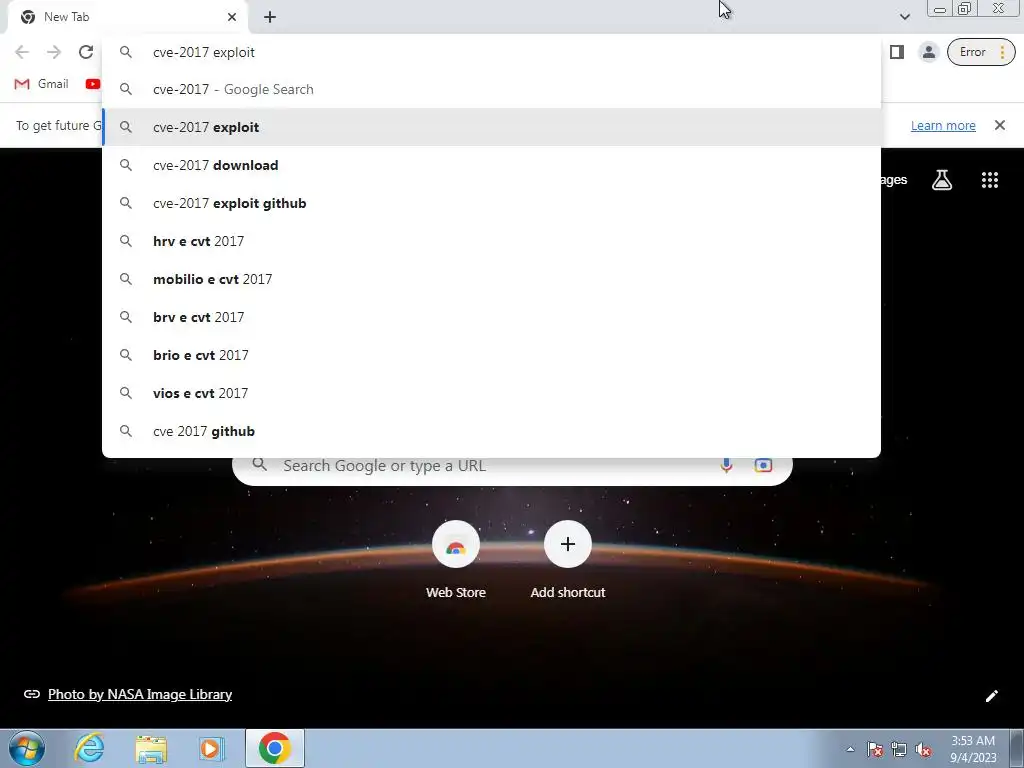Show hidden tray icons arrow
This screenshot has height=768, width=1024.
pos(850,749)
